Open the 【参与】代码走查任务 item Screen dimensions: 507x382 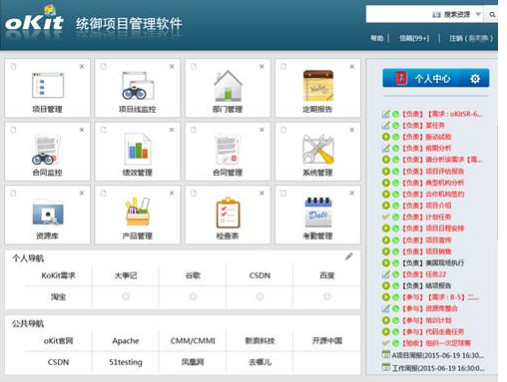pyautogui.click(x=433, y=332)
